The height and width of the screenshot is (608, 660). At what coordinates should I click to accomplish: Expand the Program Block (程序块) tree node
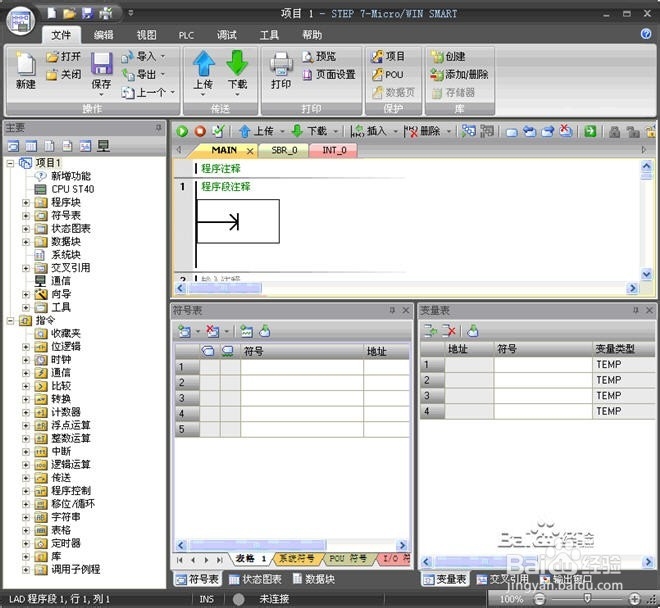pos(26,203)
